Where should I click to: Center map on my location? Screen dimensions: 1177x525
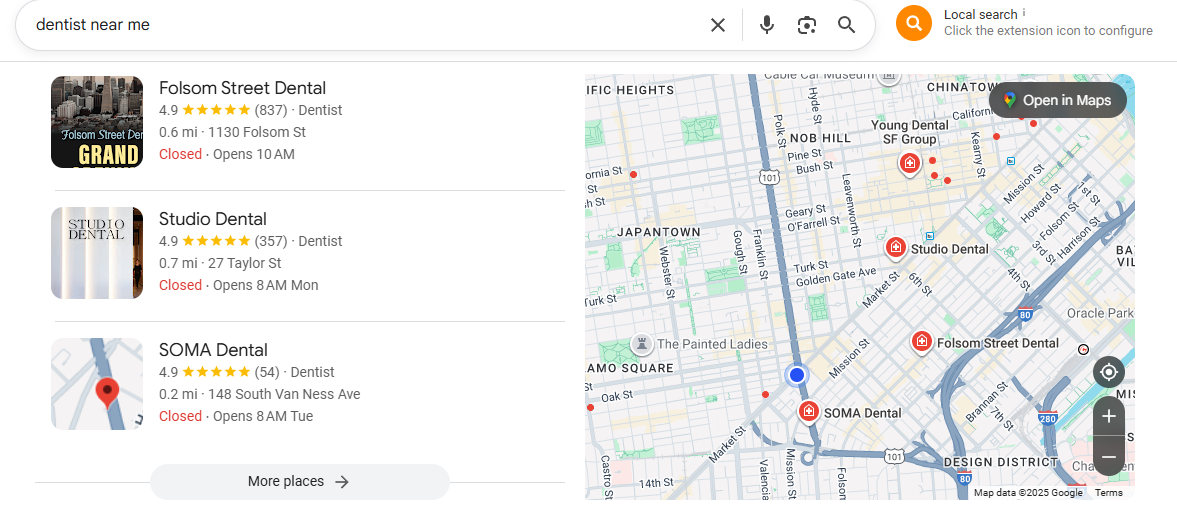1108,373
